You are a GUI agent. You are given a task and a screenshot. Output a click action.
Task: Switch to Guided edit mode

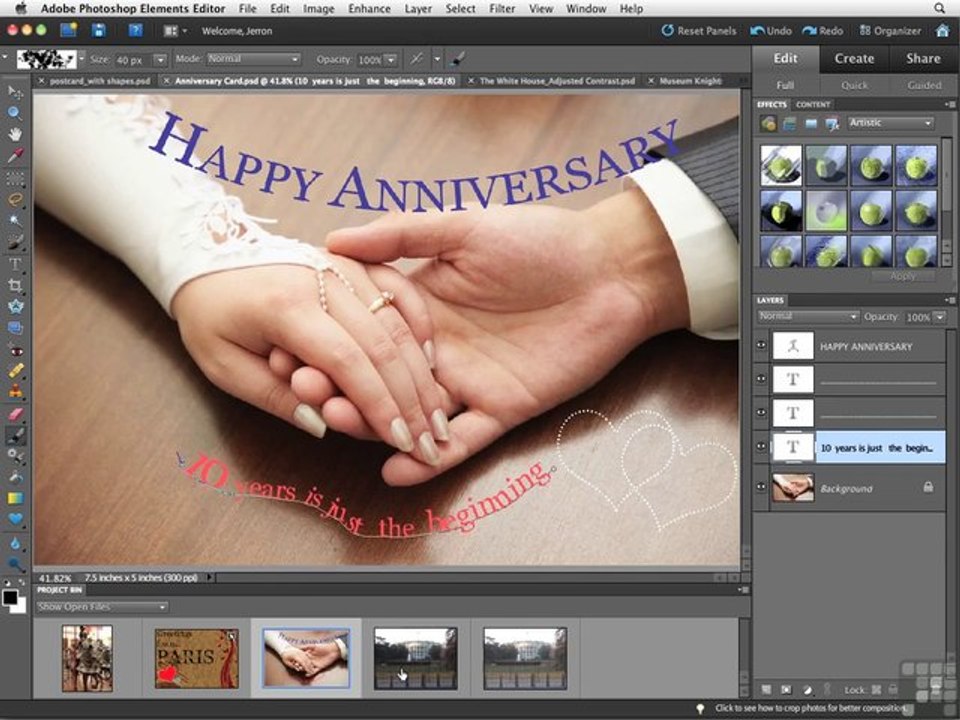[924, 85]
